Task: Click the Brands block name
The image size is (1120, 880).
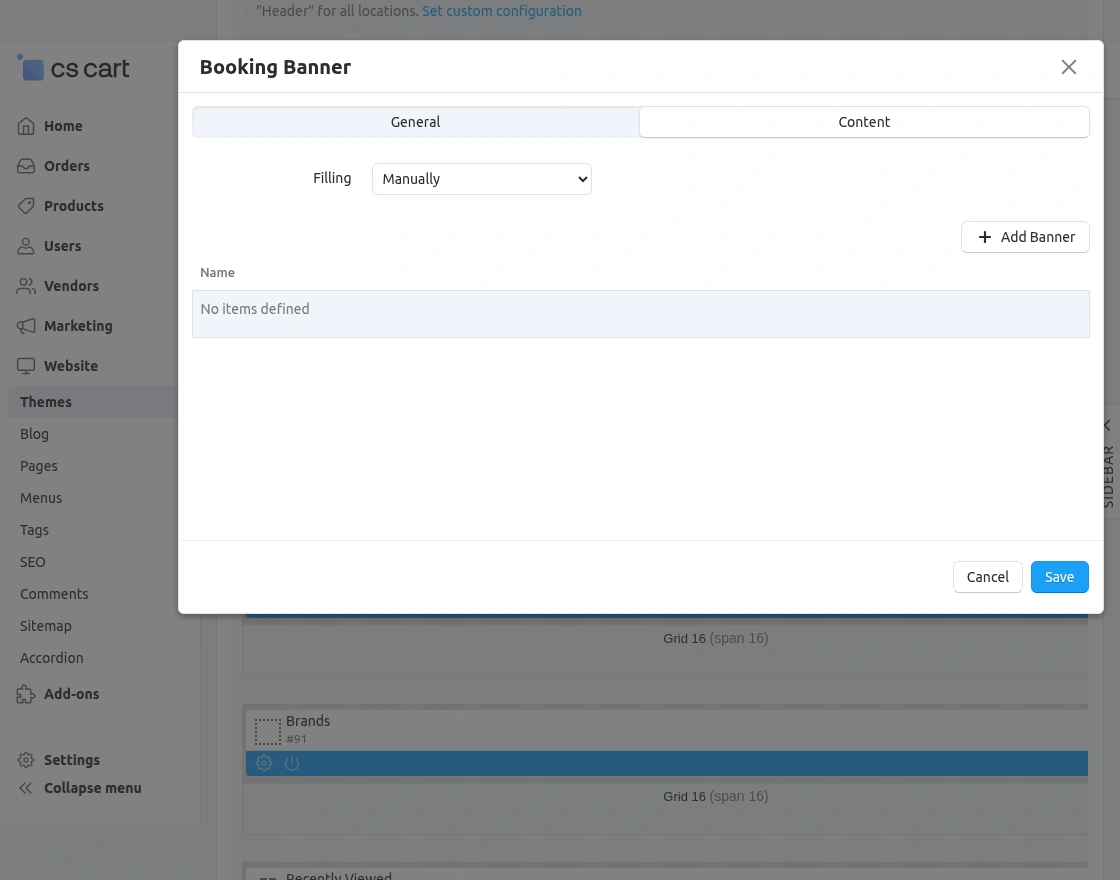Action: tap(308, 721)
